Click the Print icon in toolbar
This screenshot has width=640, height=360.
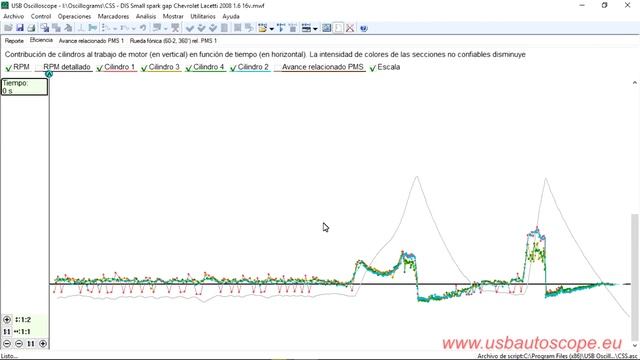tap(31, 28)
